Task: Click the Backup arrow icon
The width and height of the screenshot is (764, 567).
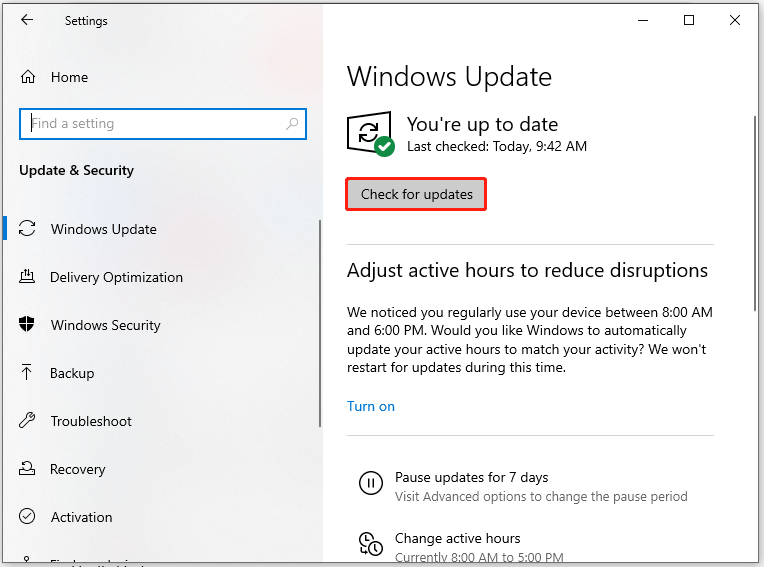Action: click(x=27, y=372)
